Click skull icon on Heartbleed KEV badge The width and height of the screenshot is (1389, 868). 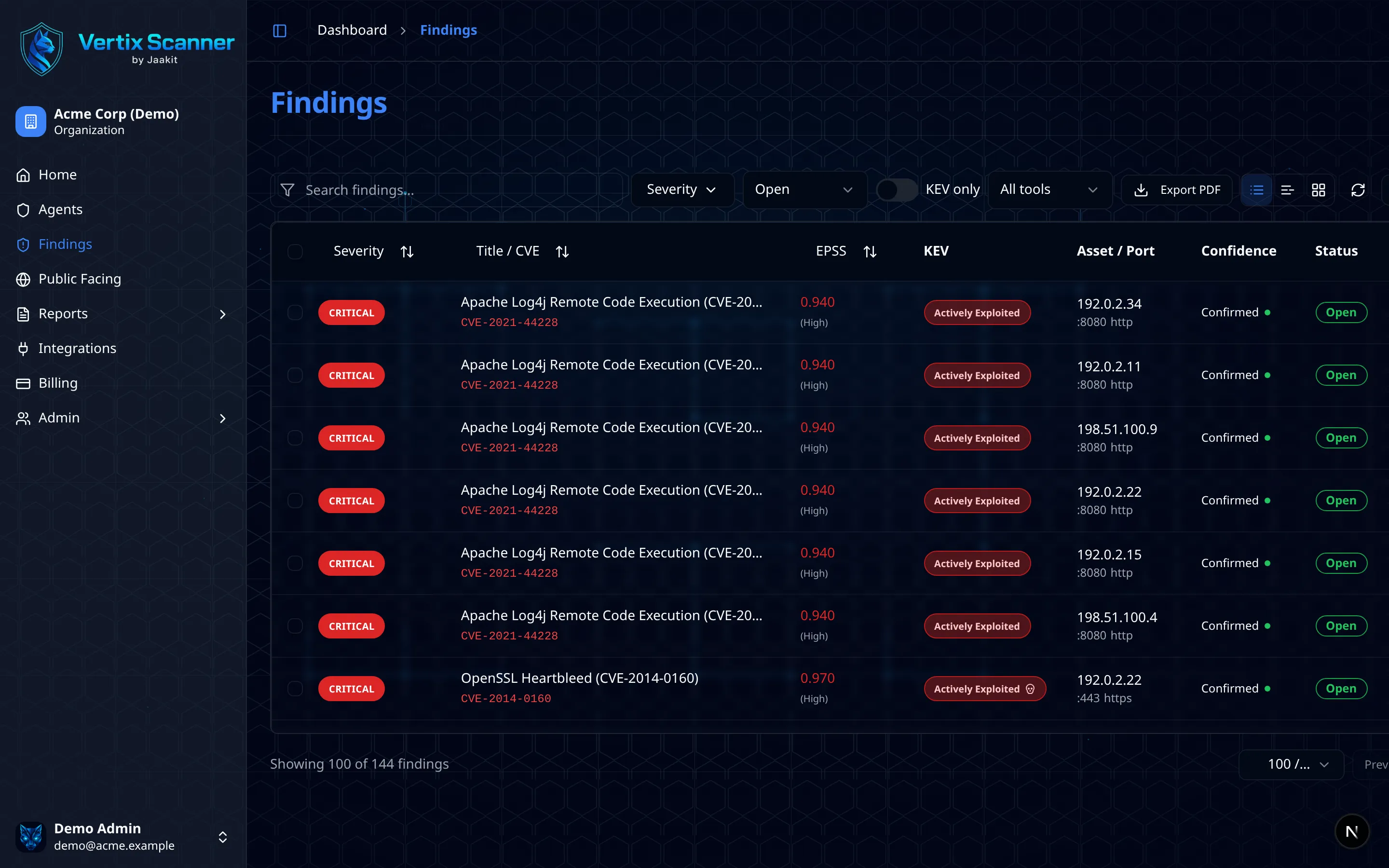[x=1030, y=689]
